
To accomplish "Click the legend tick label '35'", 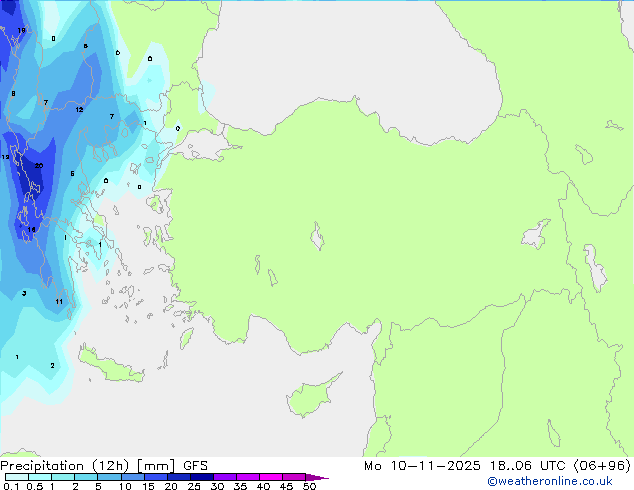I will point(240,486).
